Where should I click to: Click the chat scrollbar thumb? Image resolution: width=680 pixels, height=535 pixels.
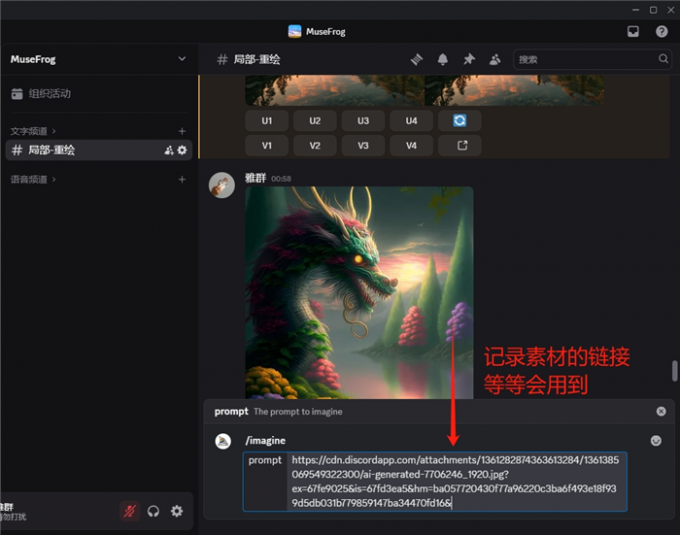(x=674, y=371)
